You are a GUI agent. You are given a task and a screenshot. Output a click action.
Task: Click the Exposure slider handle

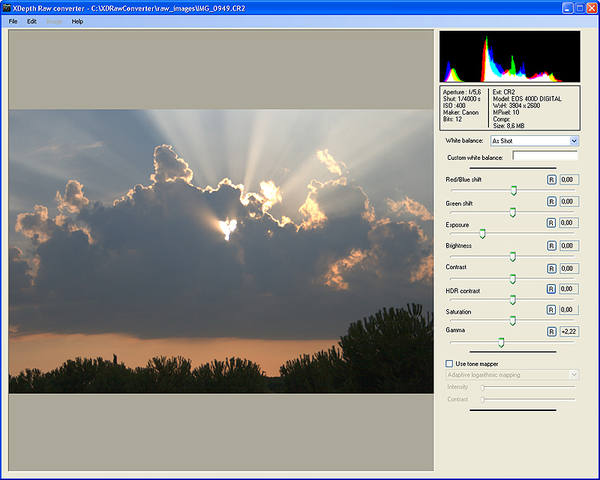click(x=482, y=233)
